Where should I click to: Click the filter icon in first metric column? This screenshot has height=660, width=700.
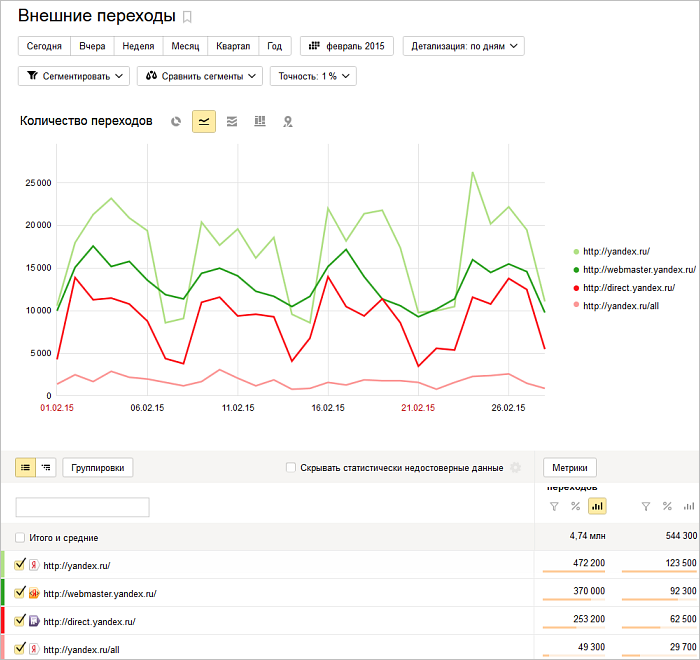point(554,506)
